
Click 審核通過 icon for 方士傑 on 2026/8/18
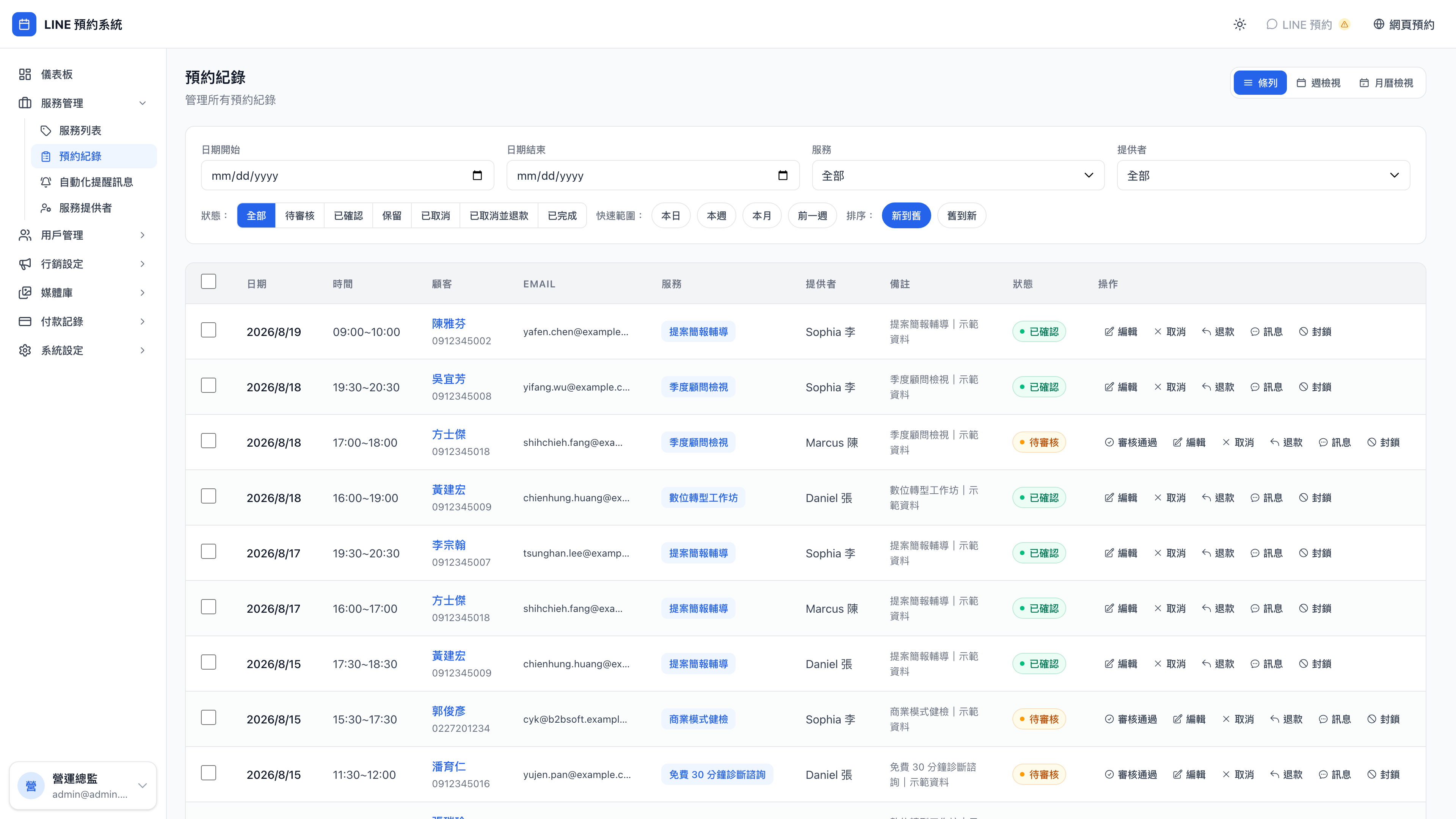1109,442
